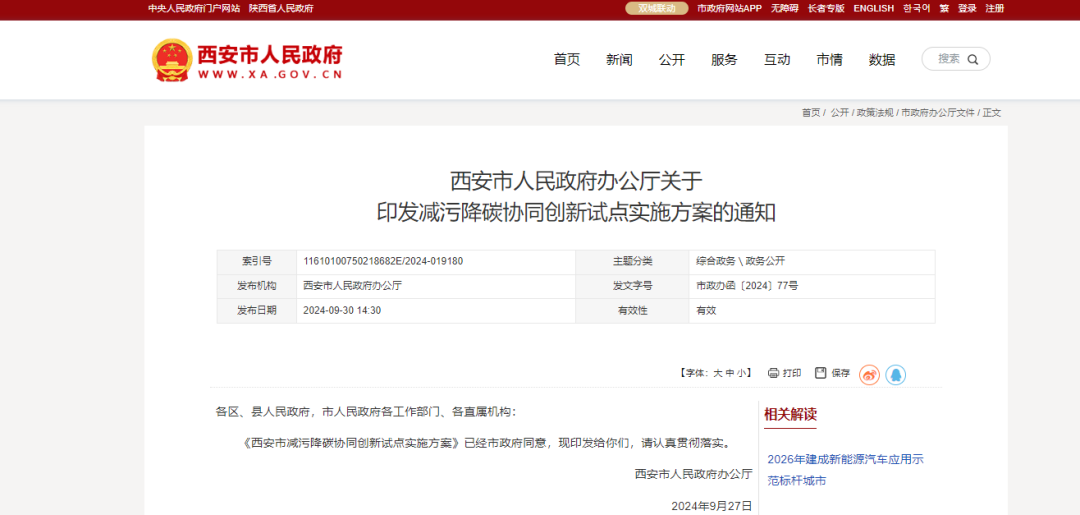Click the 登录 login link
Image resolution: width=1080 pixels, height=515 pixels.
click(967, 8)
